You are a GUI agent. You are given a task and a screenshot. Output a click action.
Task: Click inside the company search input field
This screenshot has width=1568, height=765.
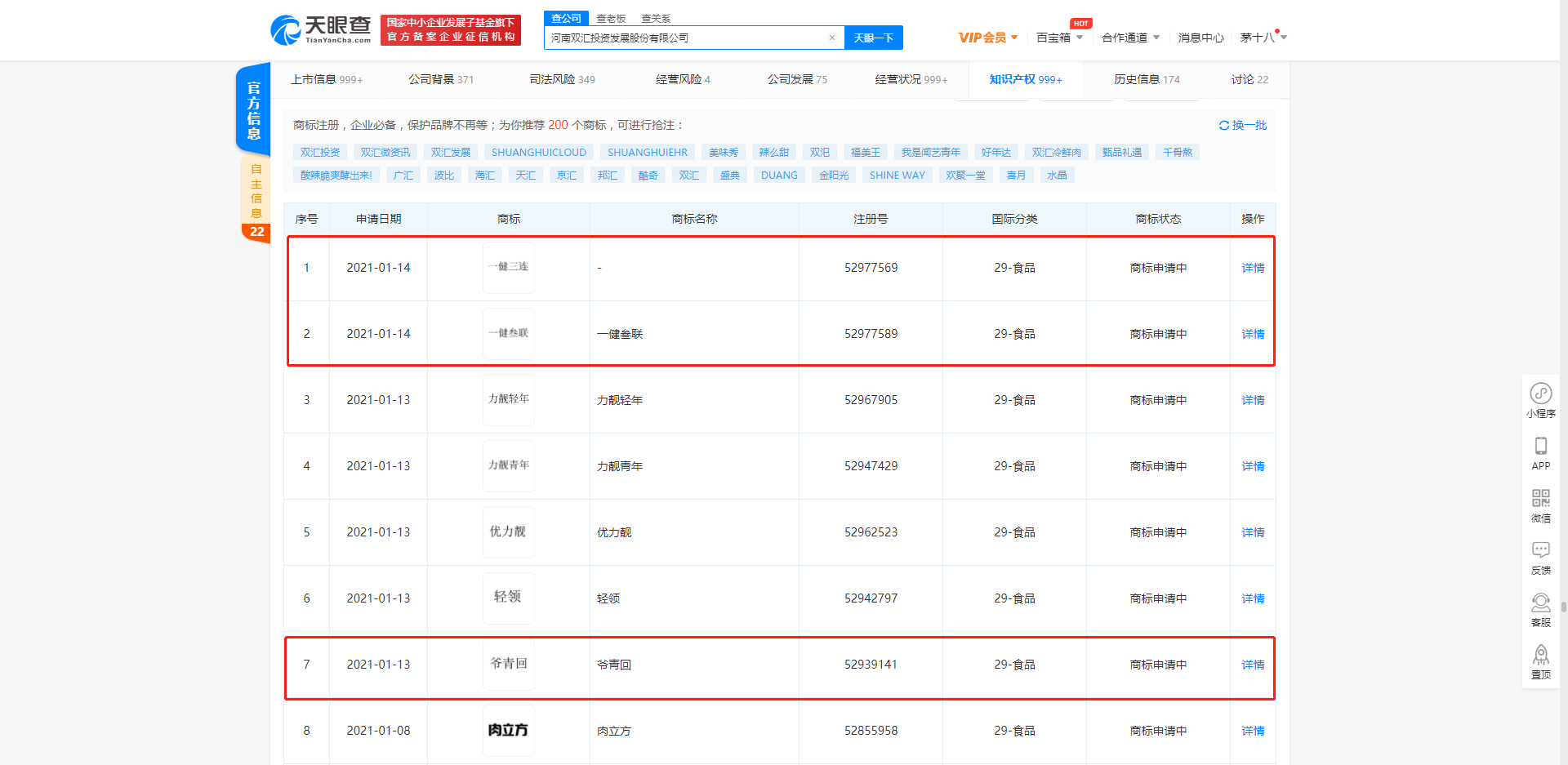coord(694,38)
